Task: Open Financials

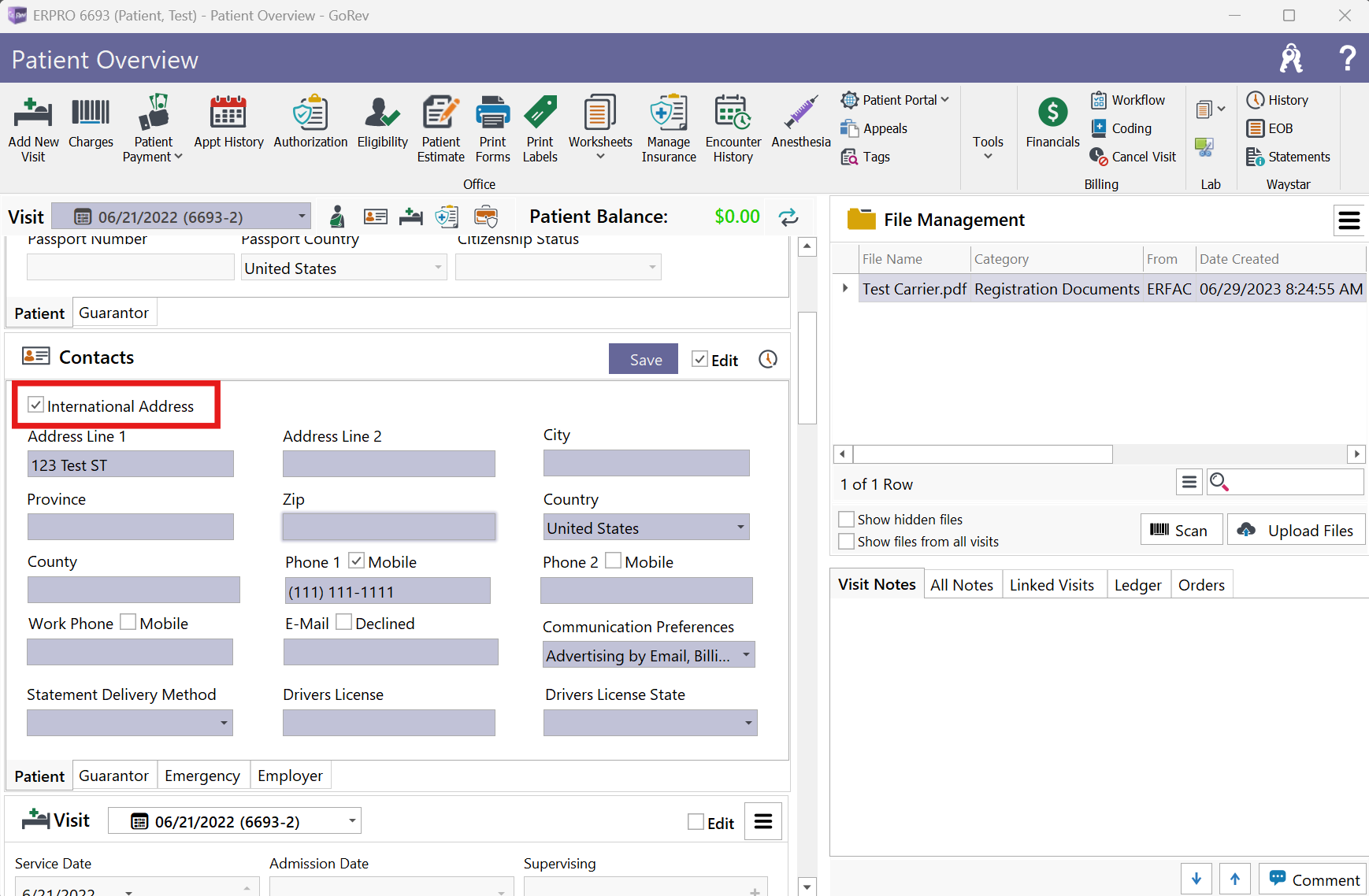Action: 1052,122
